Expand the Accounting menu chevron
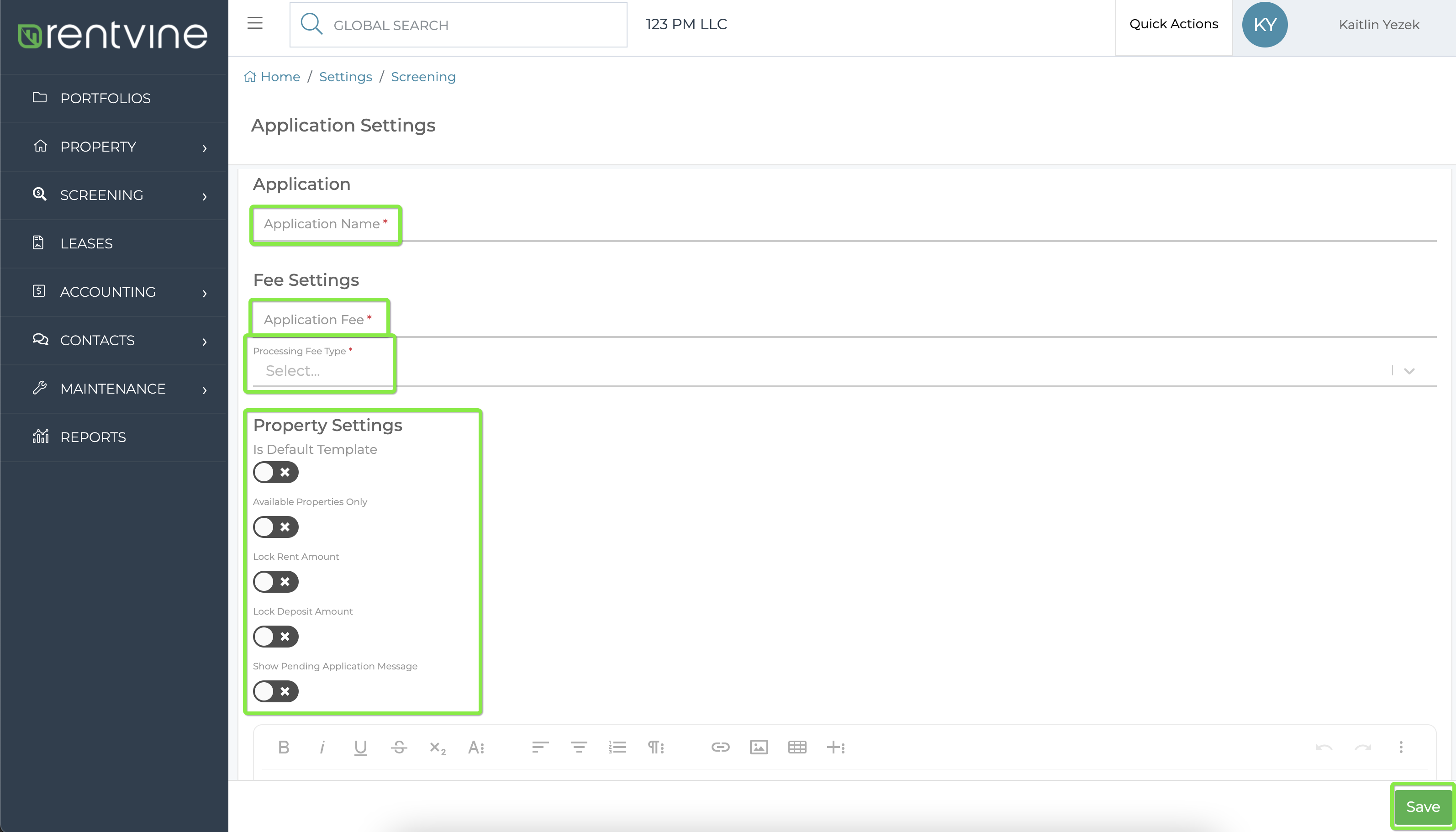The image size is (1456, 832). pyautogui.click(x=205, y=293)
